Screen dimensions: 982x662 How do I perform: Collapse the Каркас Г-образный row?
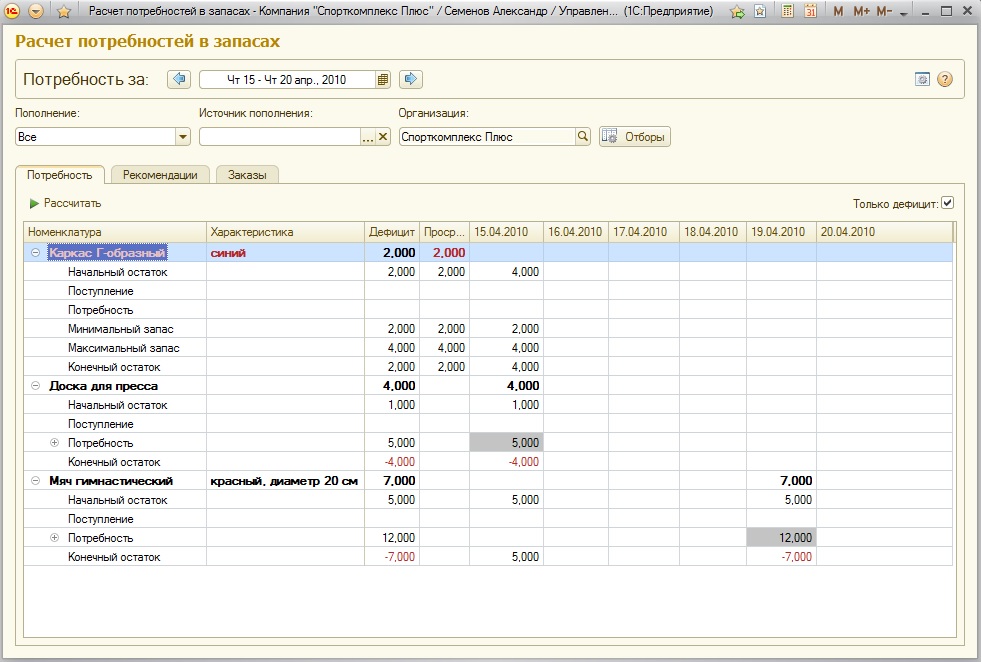tap(36, 253)
